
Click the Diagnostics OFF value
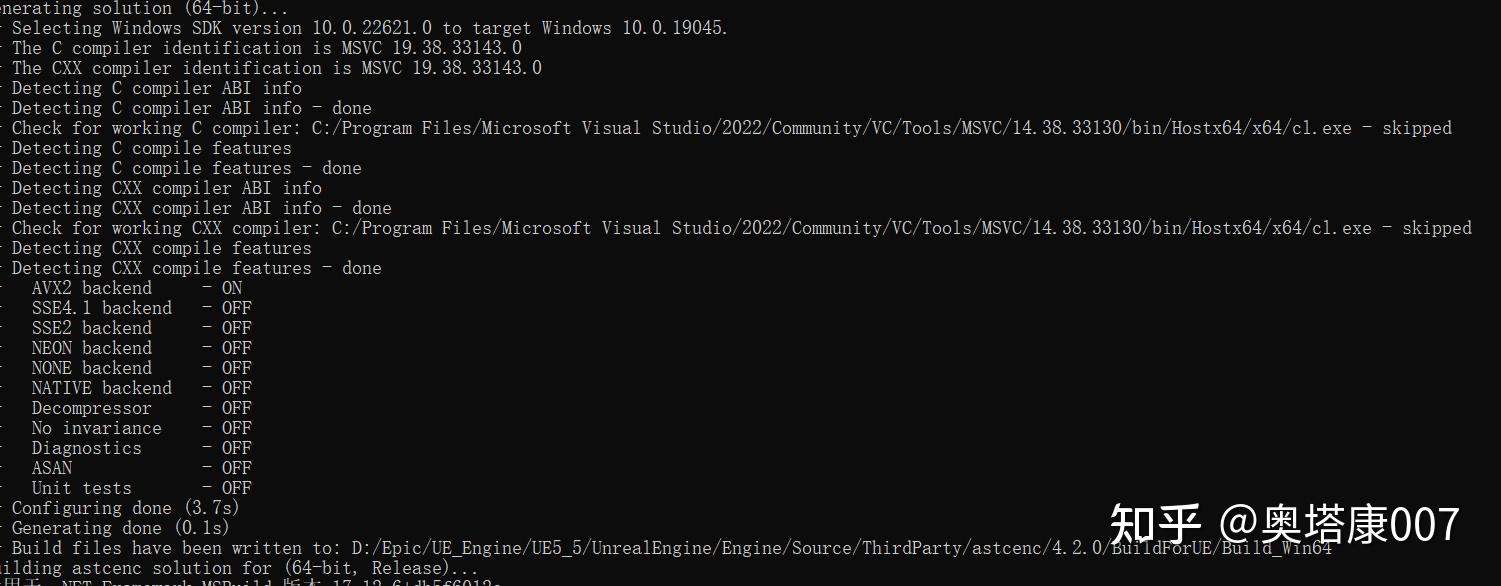(x=236, y=448)
